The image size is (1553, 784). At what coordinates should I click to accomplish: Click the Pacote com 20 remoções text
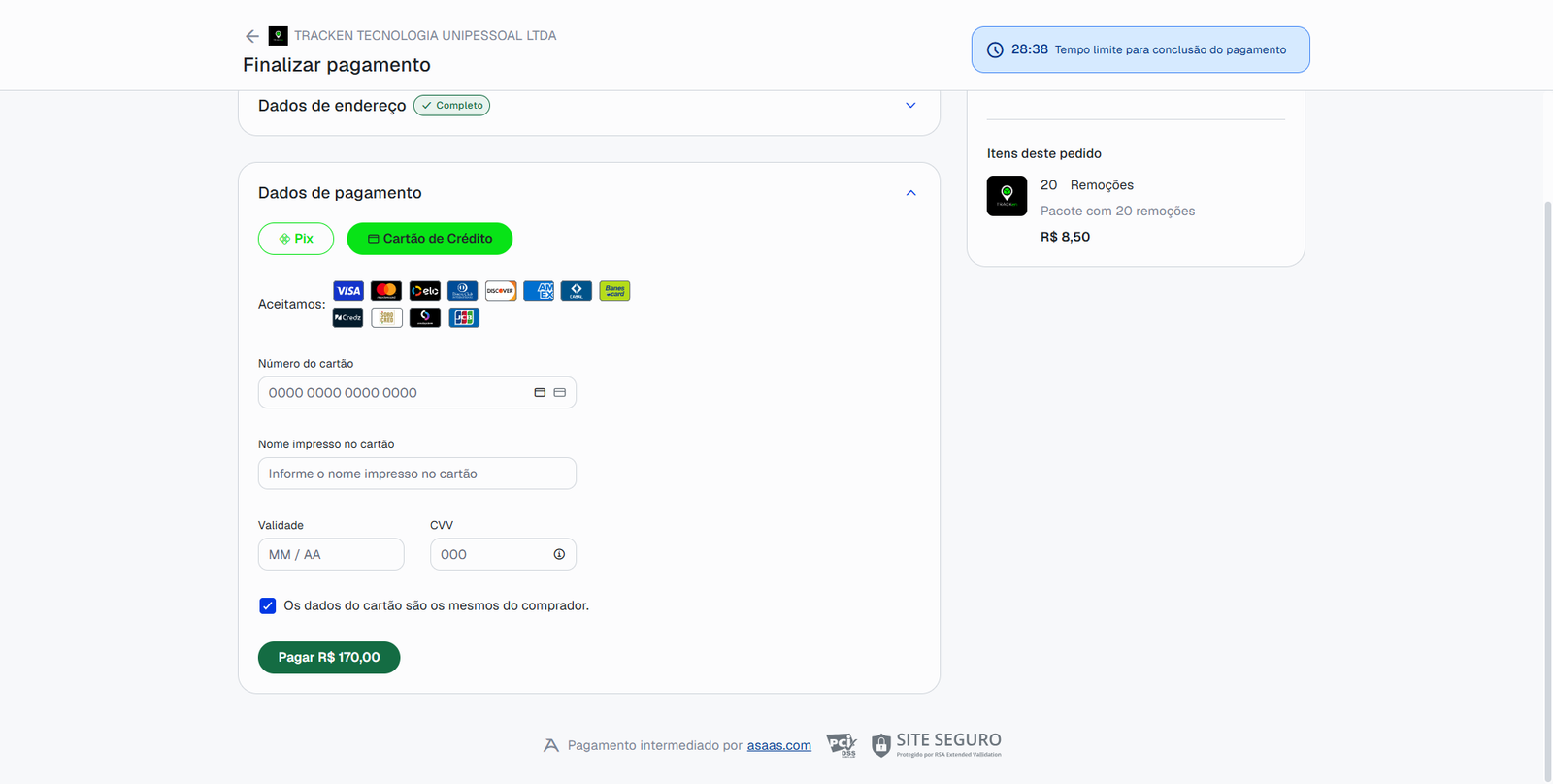click(x=1117, y=211)
